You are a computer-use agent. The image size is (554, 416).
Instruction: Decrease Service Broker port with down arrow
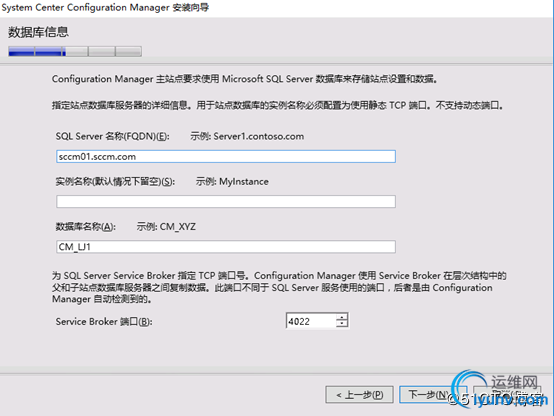click(x=342, y=324)
